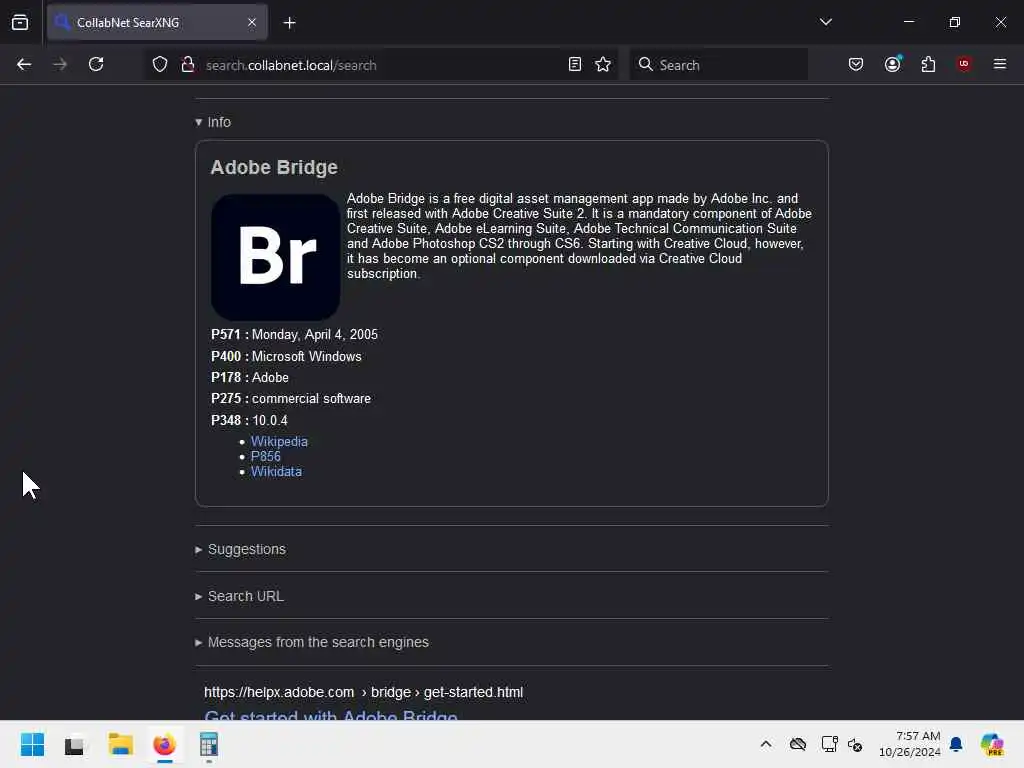Viewport: 1024px width, 768px height.
Task: Go back to the previous page
Action: [x=24, y=65]
